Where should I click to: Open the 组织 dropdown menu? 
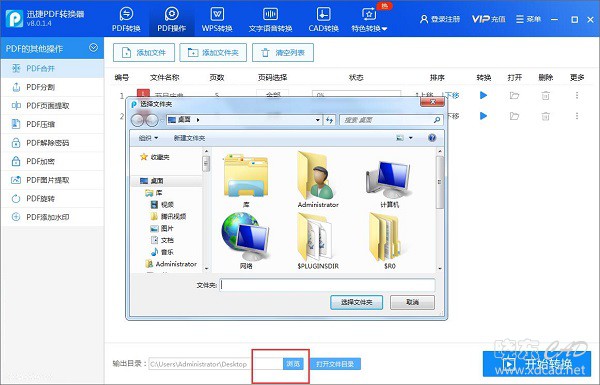pos(148,138)
